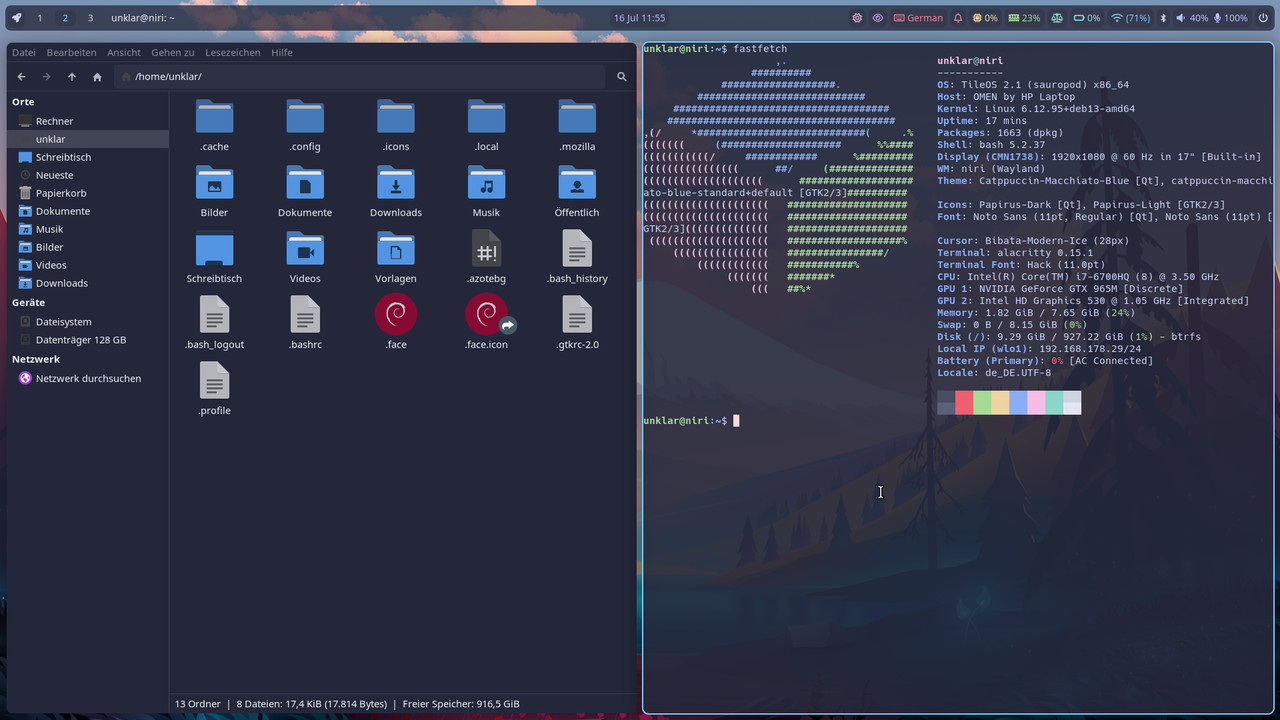
Task: Open the Ansicht menu
Action: point(124,52)
